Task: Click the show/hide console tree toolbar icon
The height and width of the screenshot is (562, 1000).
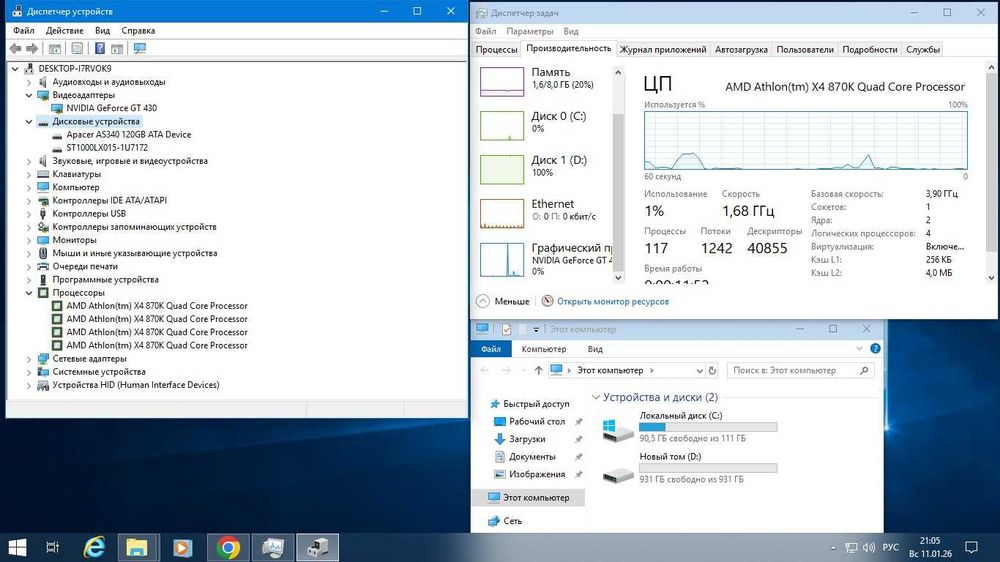Action: (55, 48)
